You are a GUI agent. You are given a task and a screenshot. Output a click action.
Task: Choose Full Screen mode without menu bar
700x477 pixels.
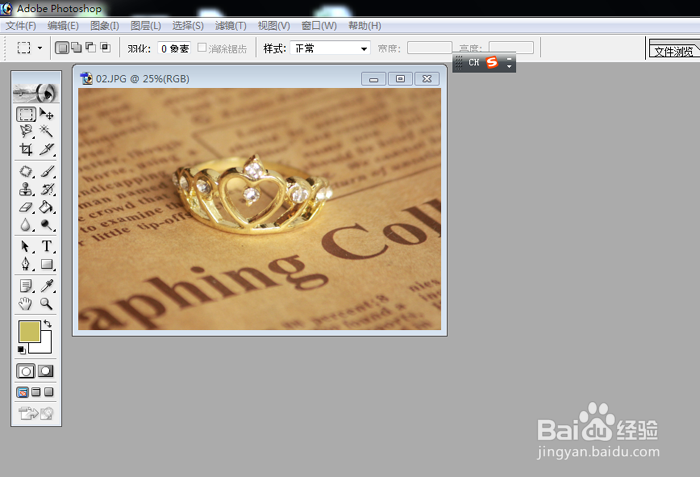coord(49,392)
